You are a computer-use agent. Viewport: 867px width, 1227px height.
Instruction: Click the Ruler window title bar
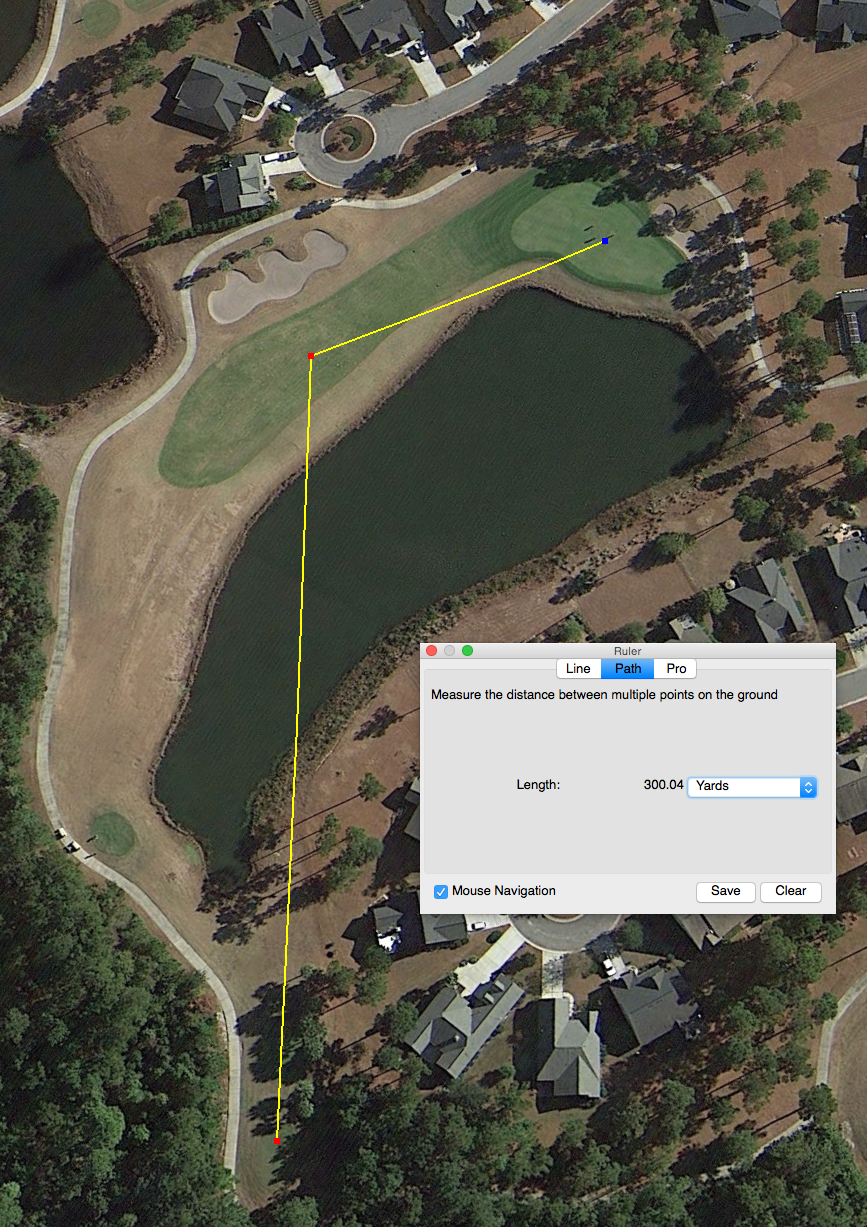coord(628,651)
